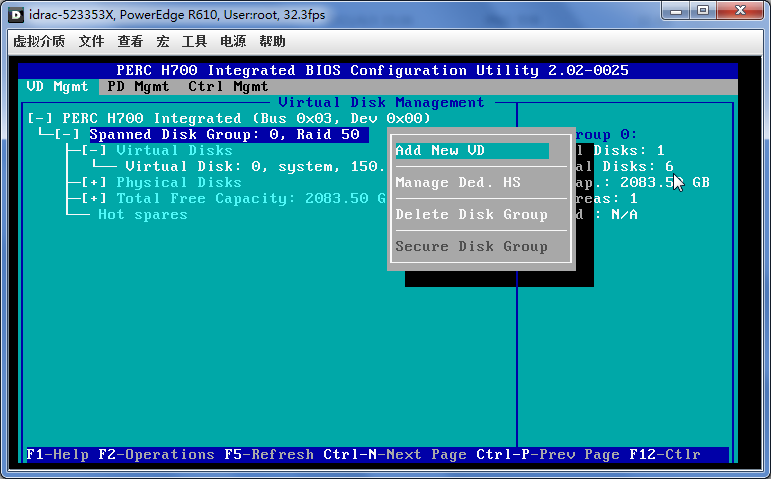The image size is (771, 479).
Task: Collapse the Virtual Disks node
Action: tap(94, 150)
